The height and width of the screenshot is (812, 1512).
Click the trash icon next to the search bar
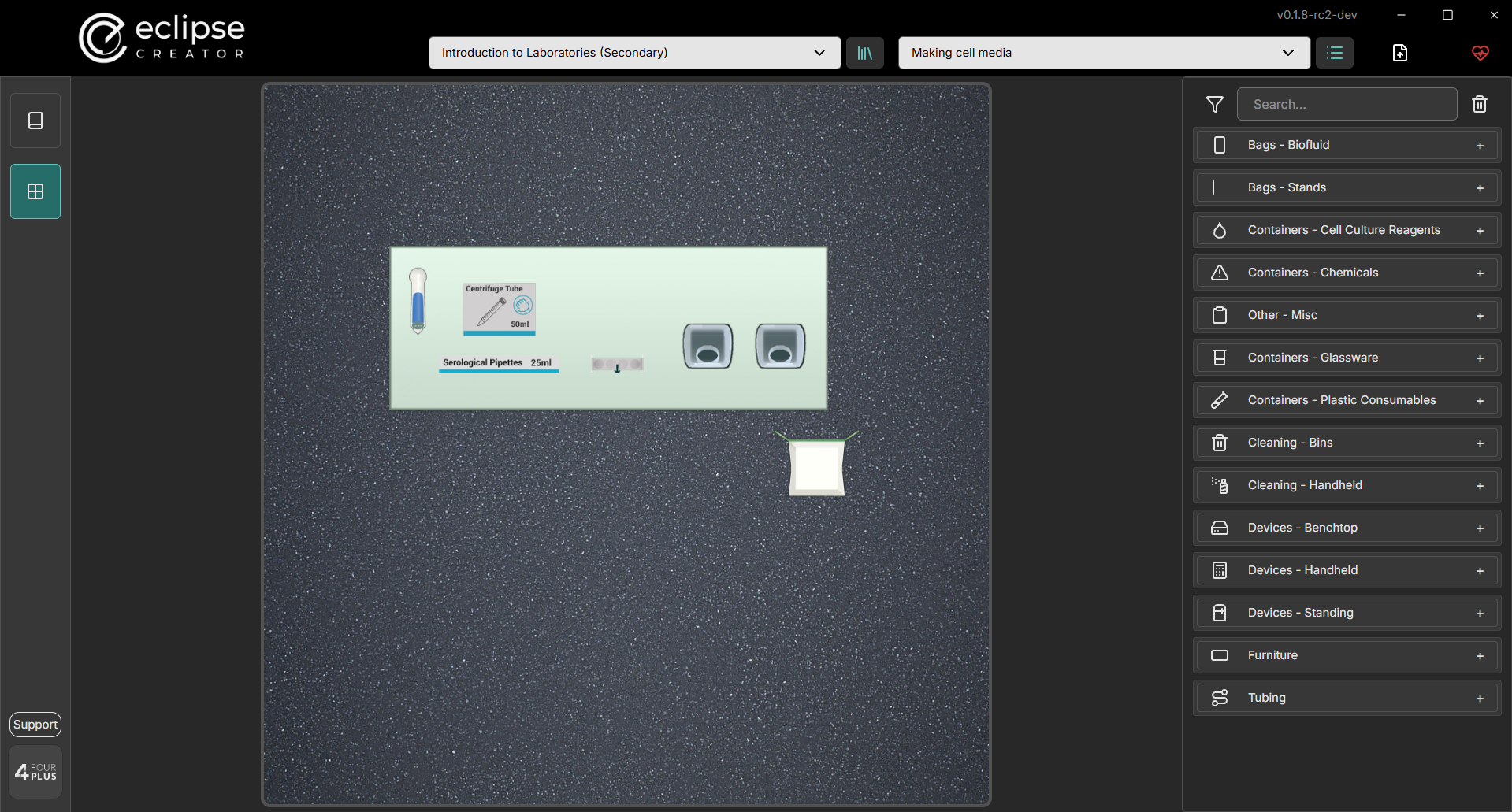(1479, 104)
